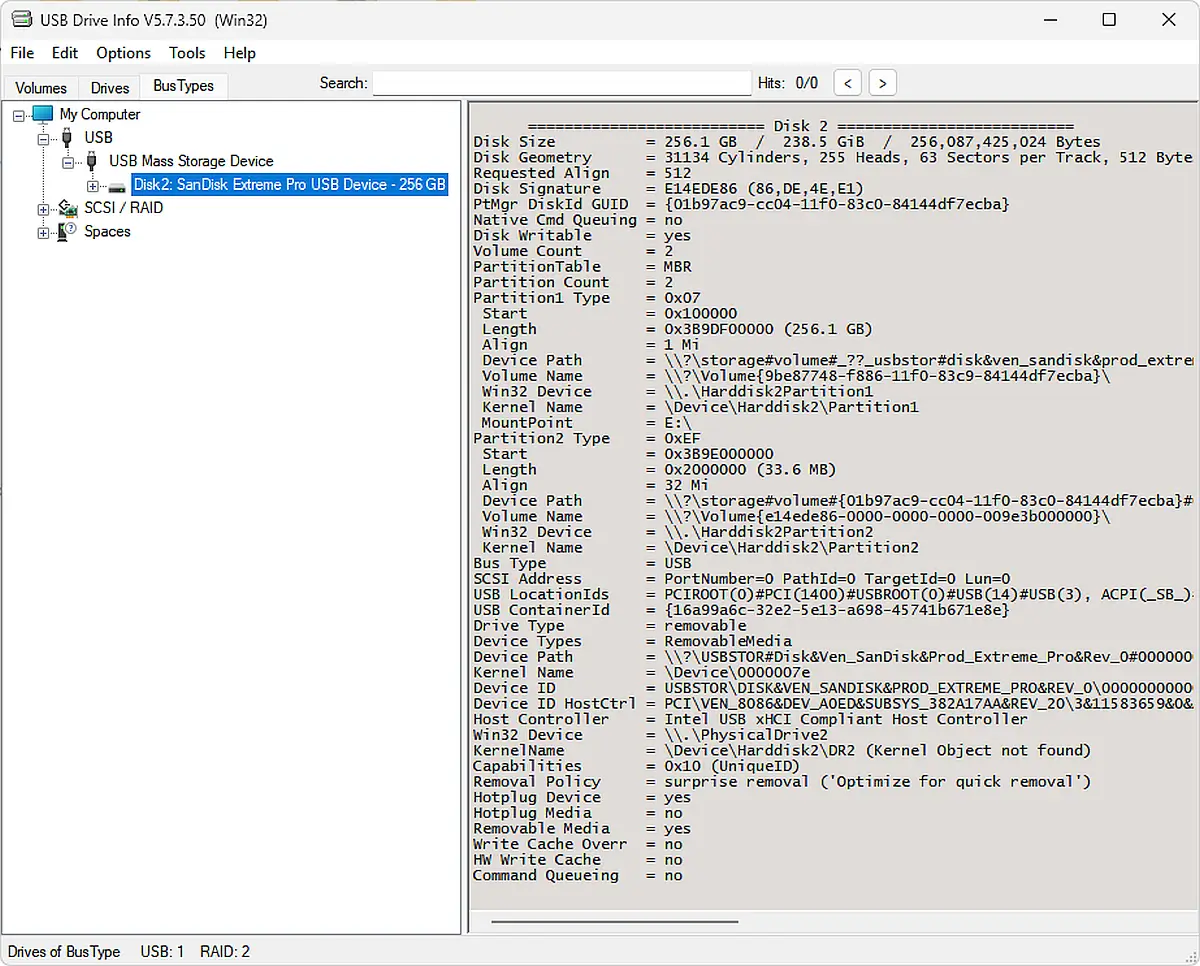Expand the Spaces tree node
The width and height of the screenshot is (1200, 966).
pyautogui.click(x=43, y=233)
